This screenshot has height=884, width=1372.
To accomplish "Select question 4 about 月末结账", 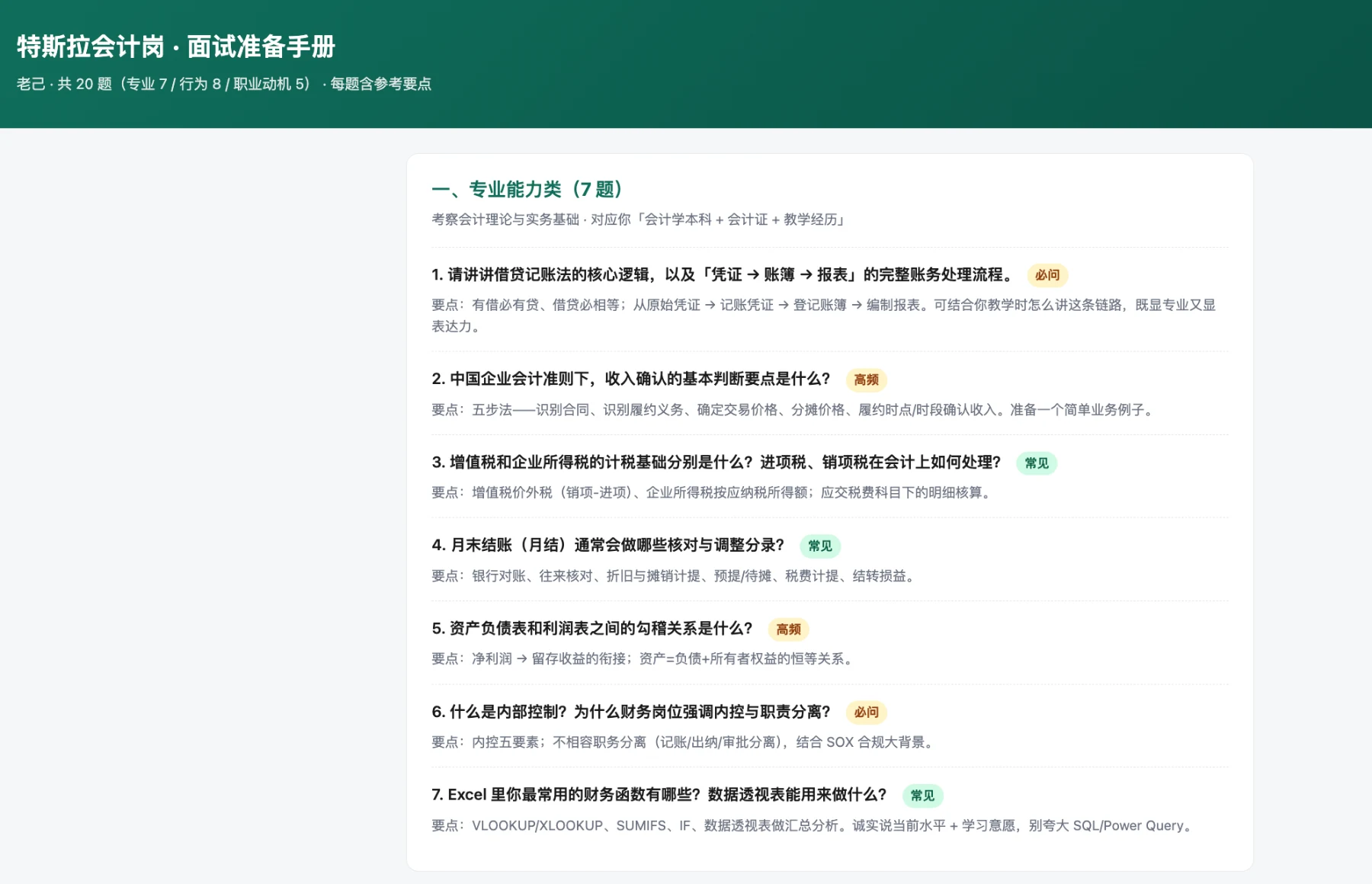I will click(x=608, y=545).
